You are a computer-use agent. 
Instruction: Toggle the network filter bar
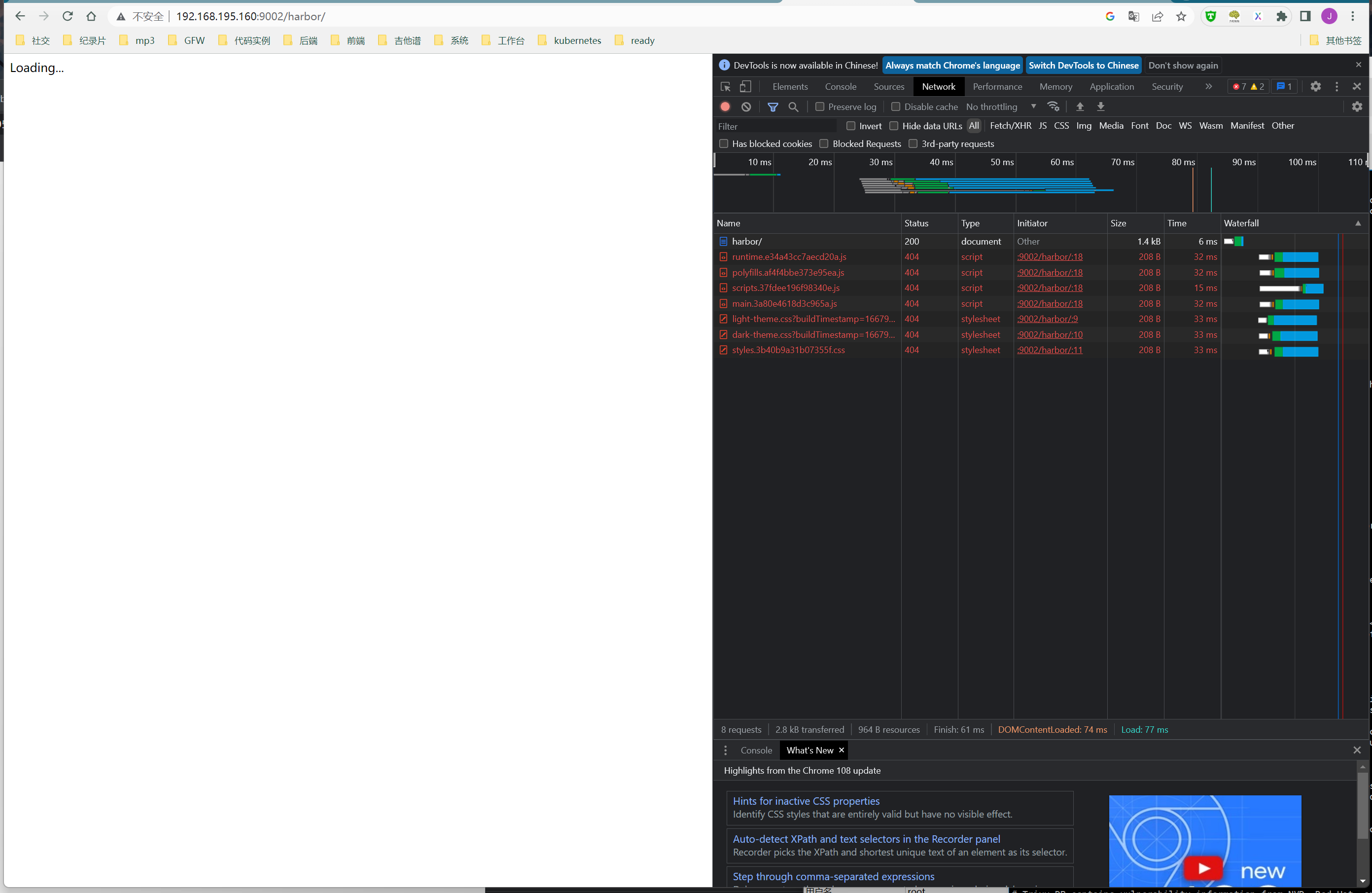pos(774,107)
